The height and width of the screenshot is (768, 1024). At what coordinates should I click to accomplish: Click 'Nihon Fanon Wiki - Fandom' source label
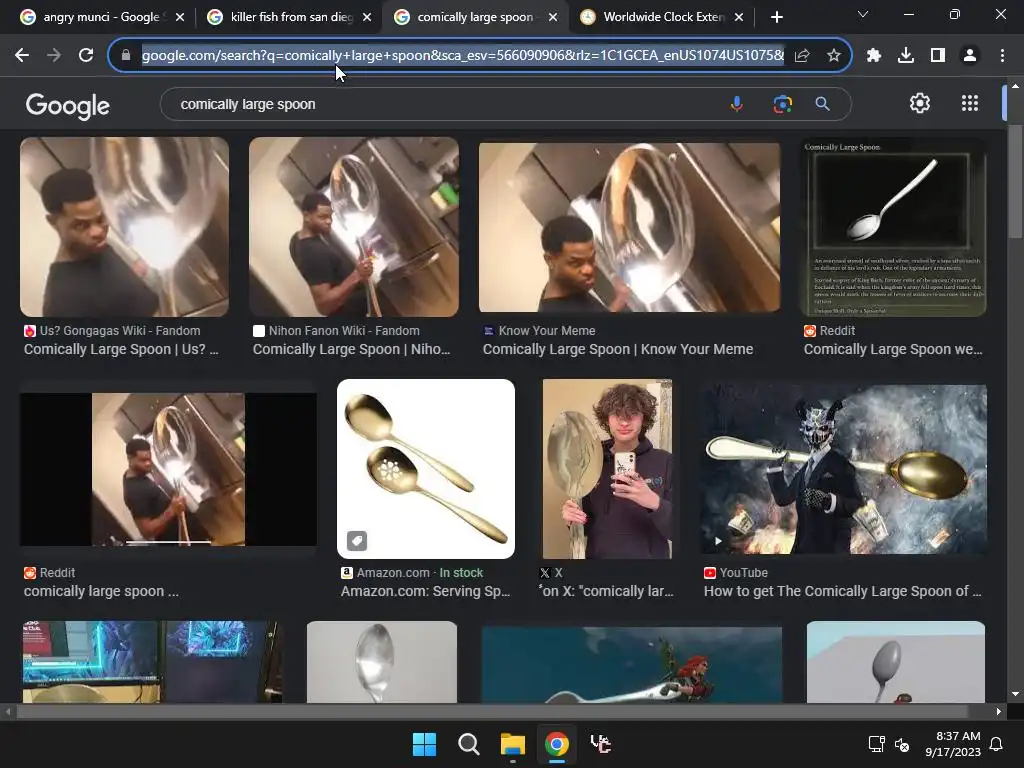point(344,331)
